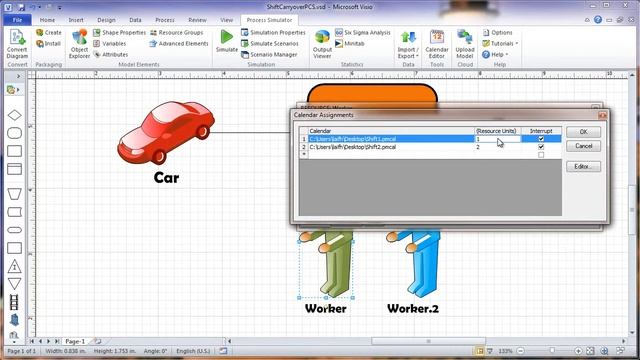Click the Convert Diagram icon
This screenshot has width=640, height=360.
point(17,44)
